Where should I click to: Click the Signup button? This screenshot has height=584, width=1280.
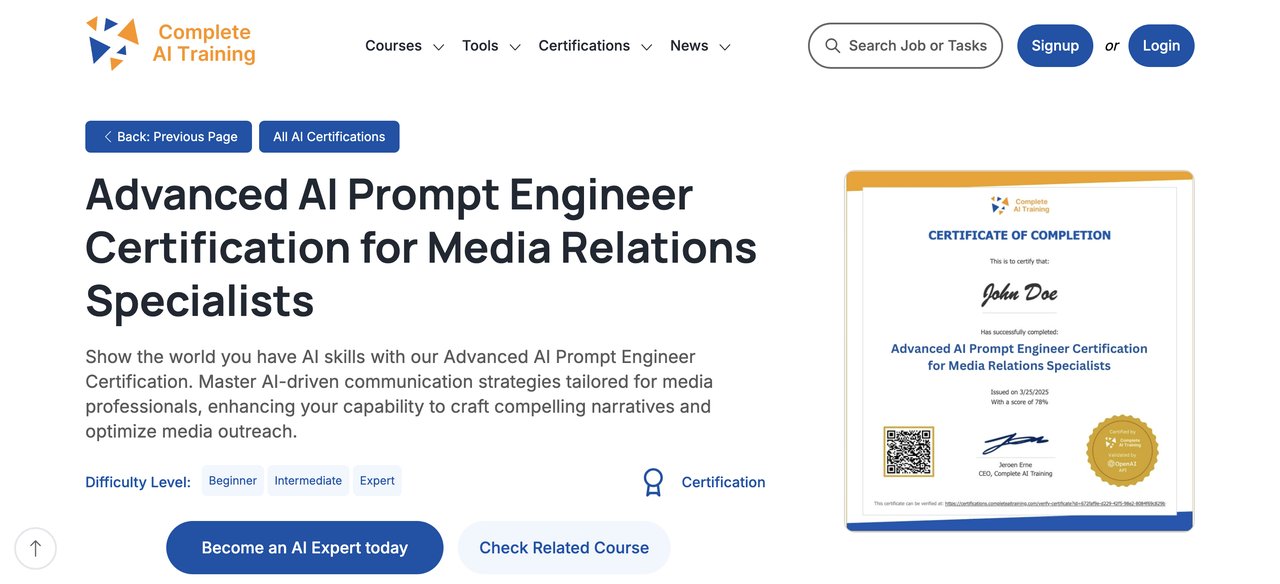tap(1055, 46)
